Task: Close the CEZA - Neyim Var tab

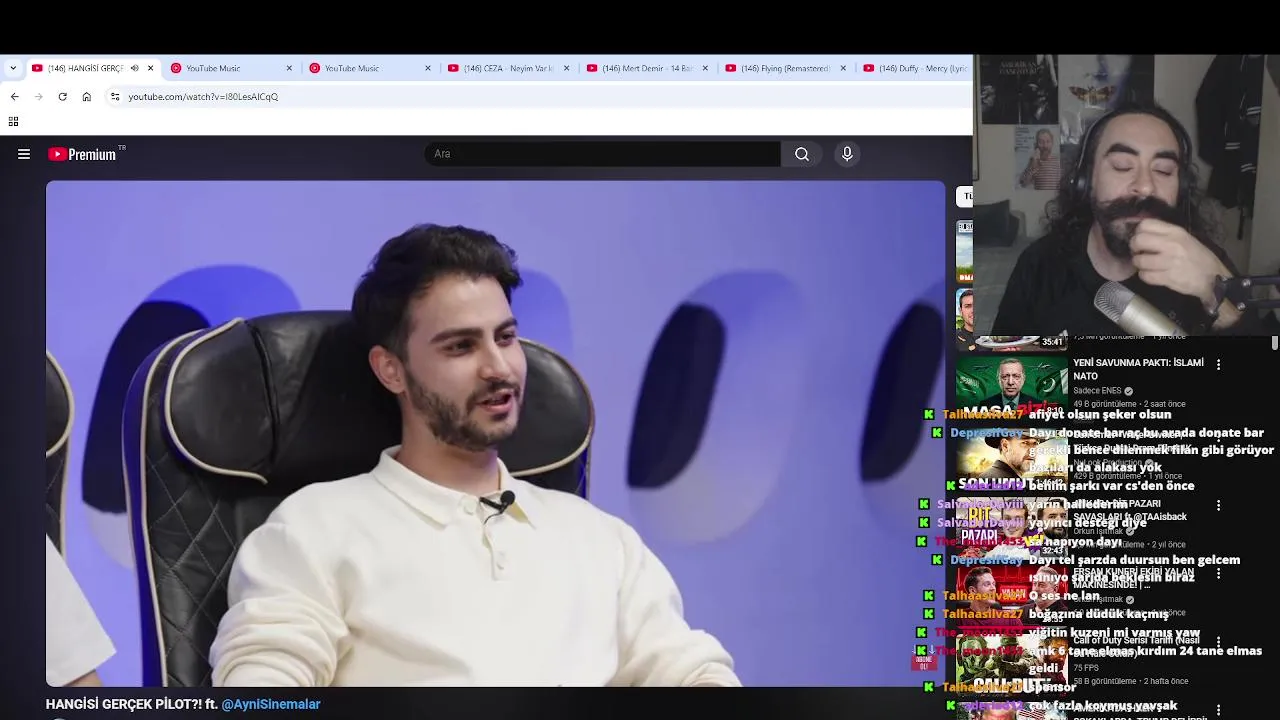Action: 566,68
